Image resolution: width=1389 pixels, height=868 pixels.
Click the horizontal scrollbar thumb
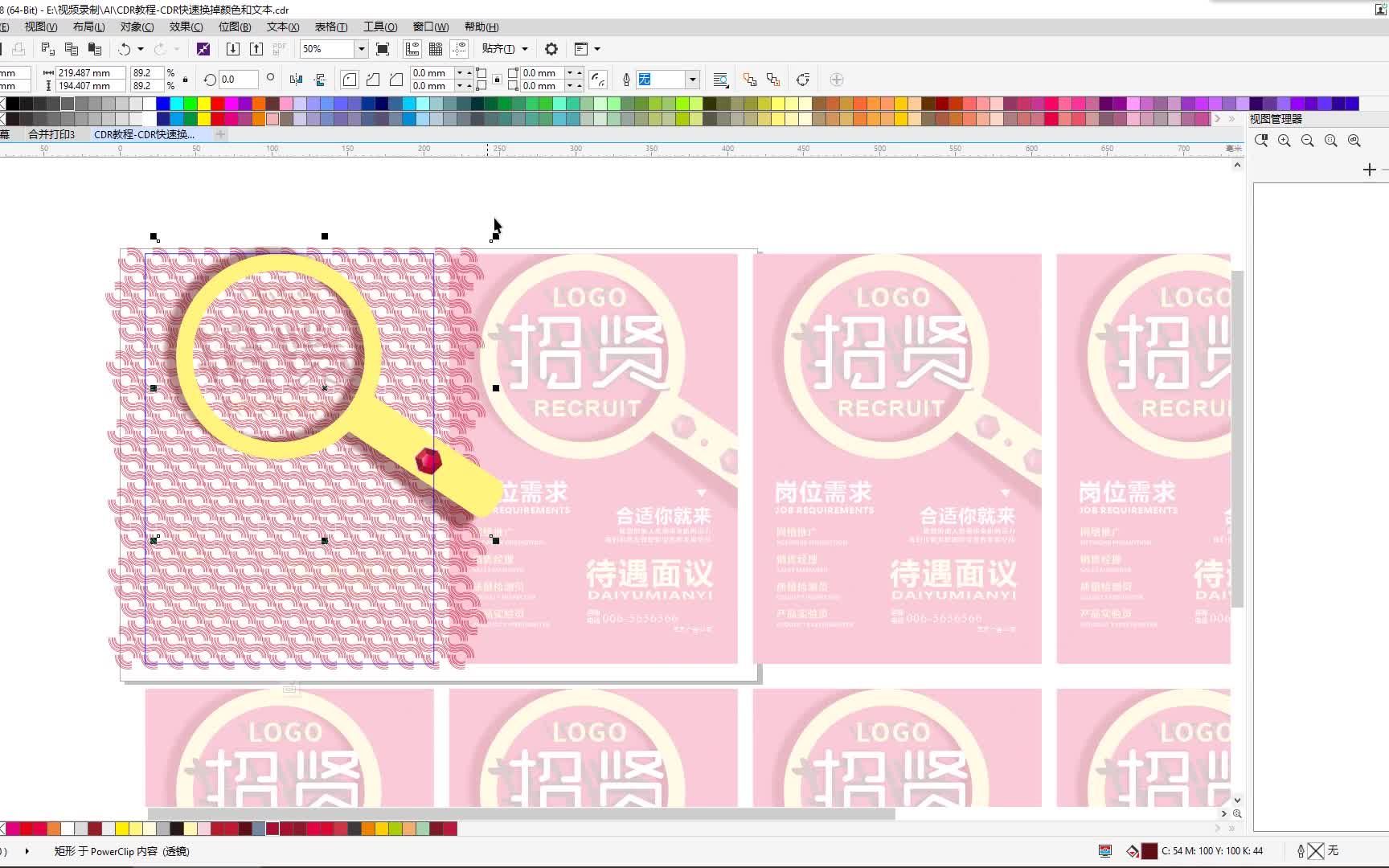pos(521,813)
